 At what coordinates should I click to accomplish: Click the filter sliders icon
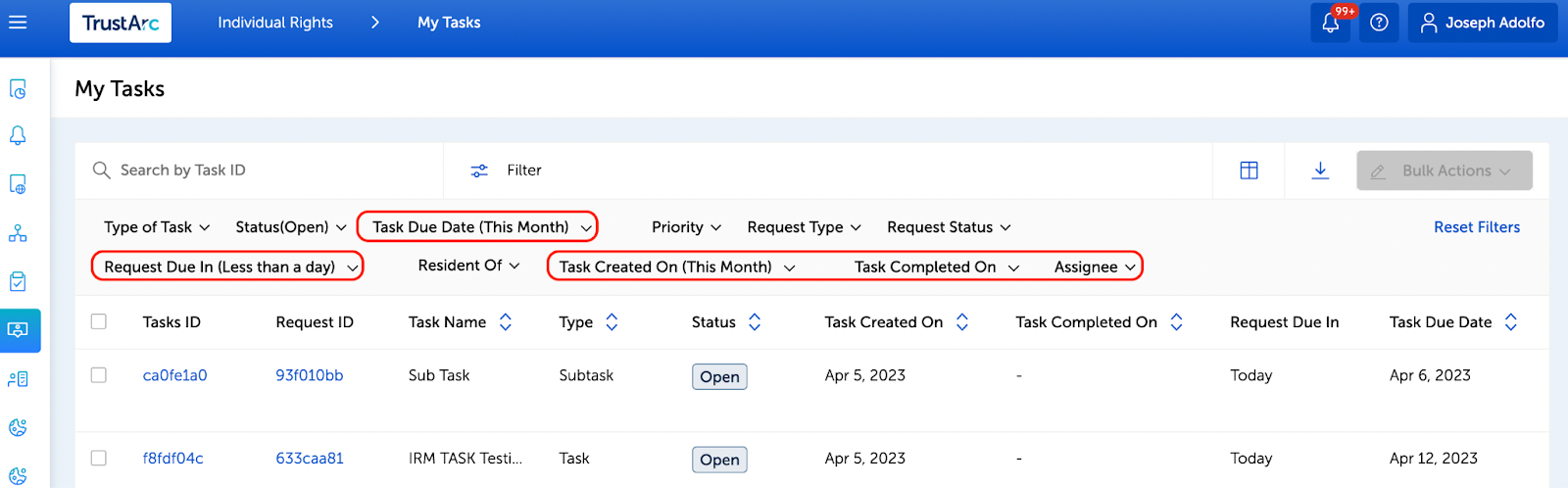click(x=479, y=171)
